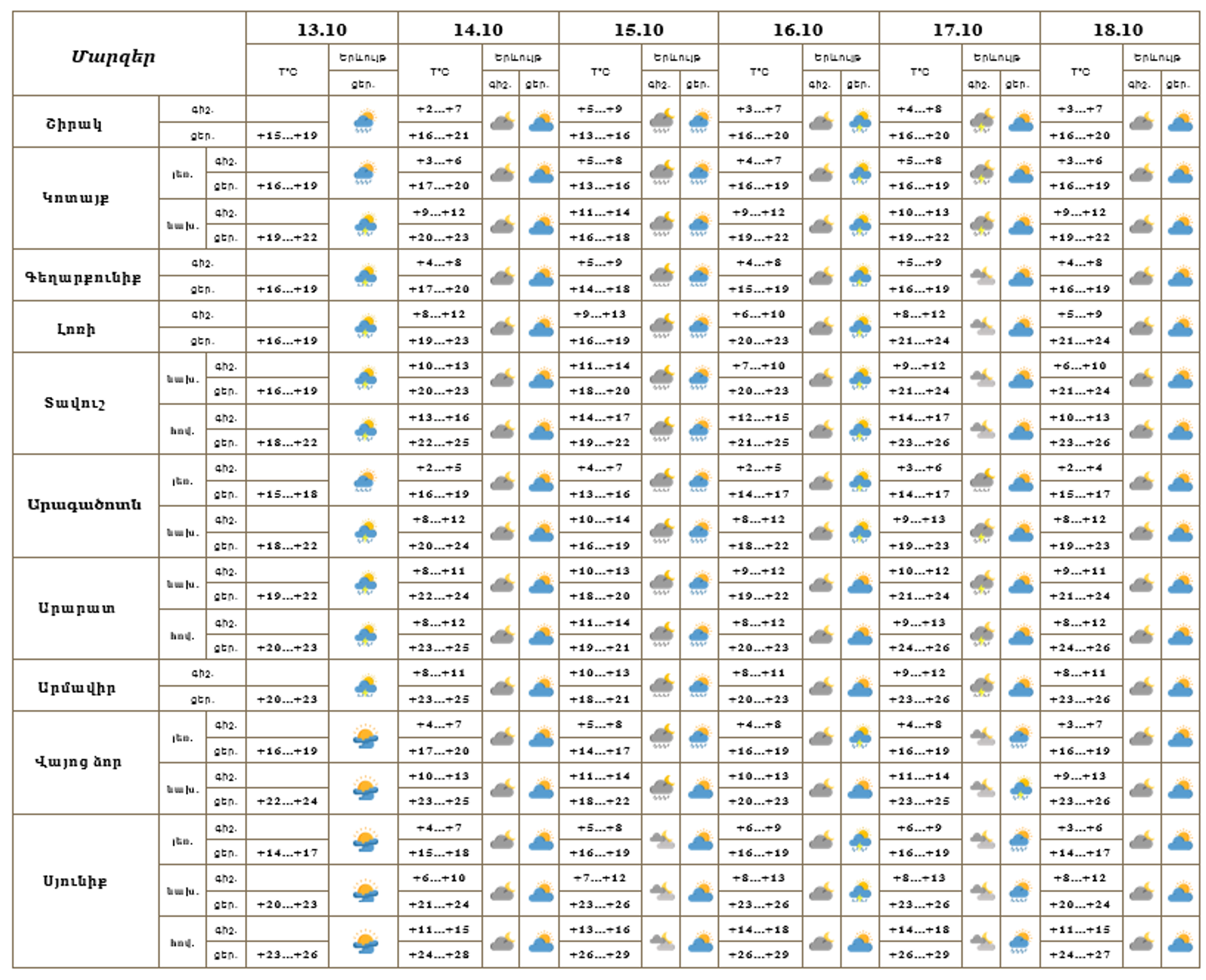
Task: Click Syunik valley 17.10 daytime rain icon
Action: point(1021,942)
